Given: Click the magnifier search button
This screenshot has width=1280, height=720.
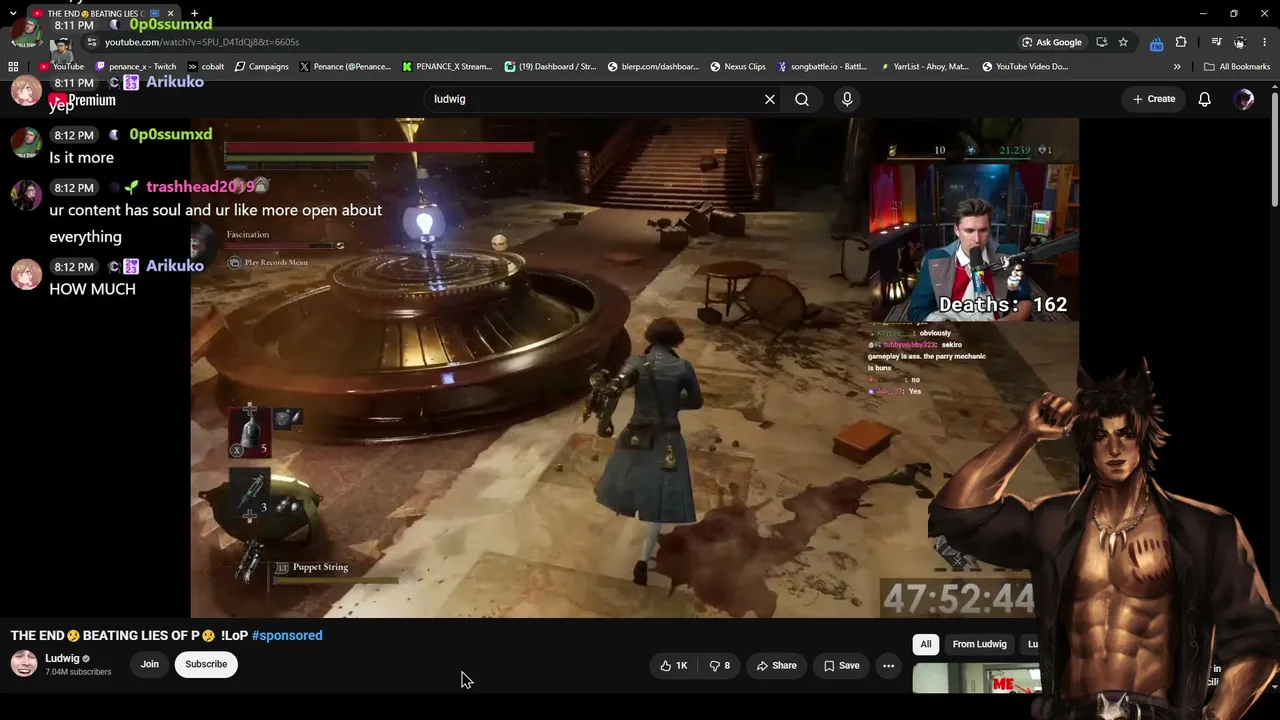Looking at the screenshot, I should click(802, 99).
